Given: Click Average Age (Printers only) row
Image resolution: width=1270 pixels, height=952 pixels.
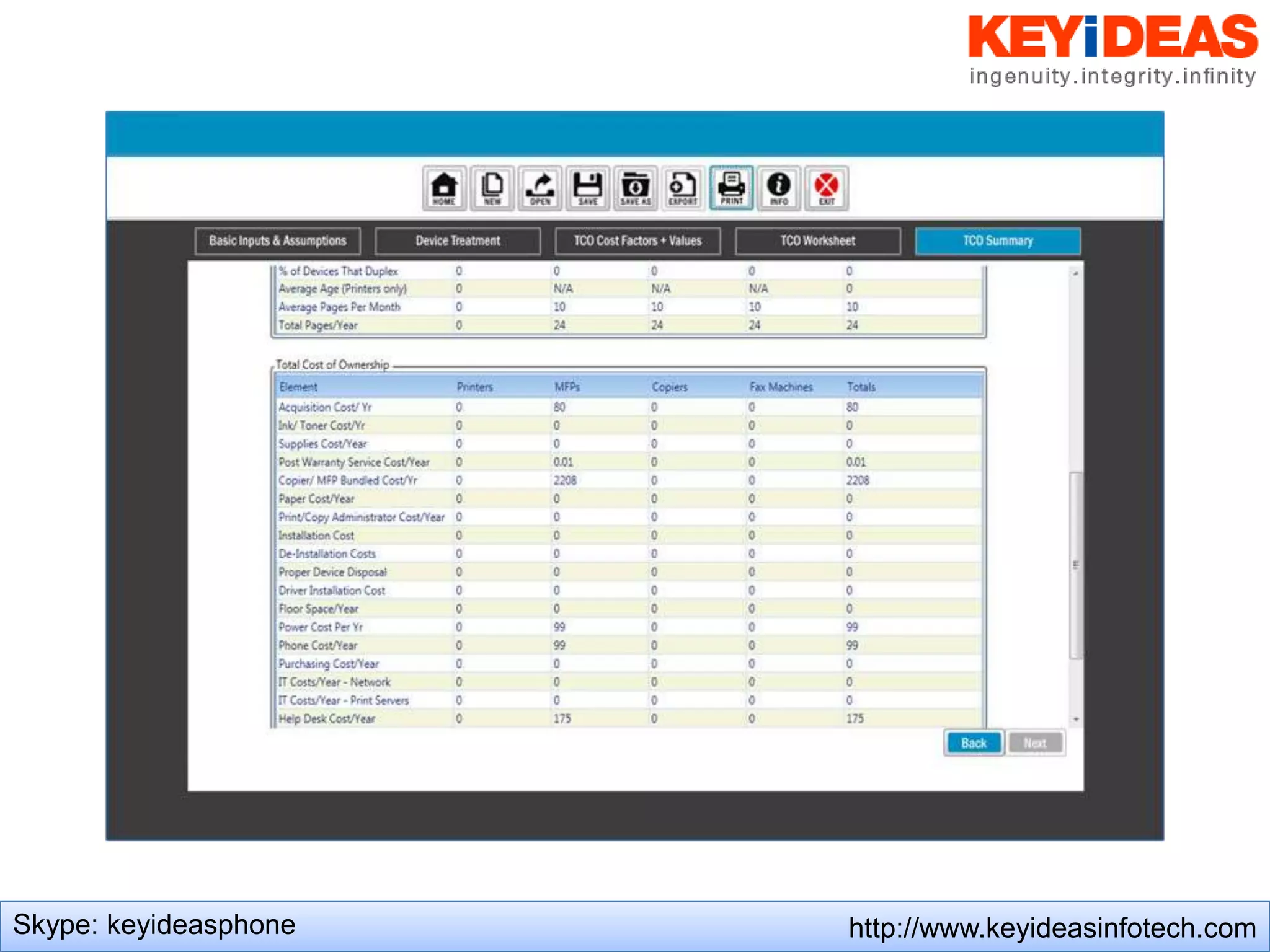Looking at the screenshot, I should (x=629, y=289).
